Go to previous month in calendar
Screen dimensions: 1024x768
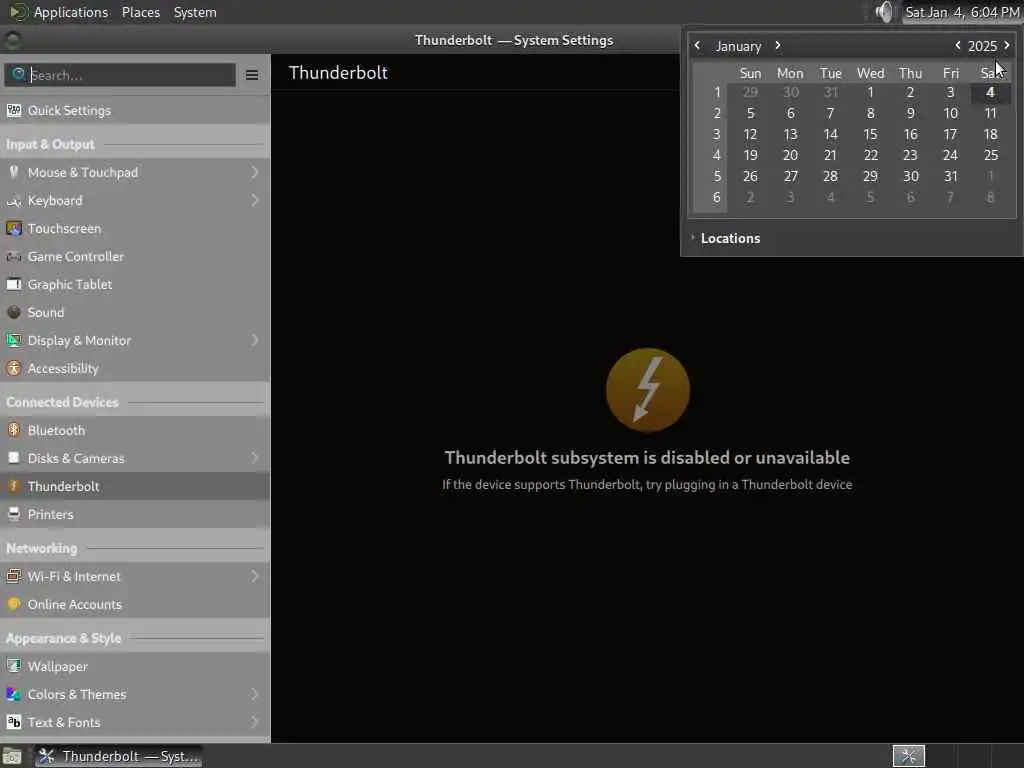(697, 46)
